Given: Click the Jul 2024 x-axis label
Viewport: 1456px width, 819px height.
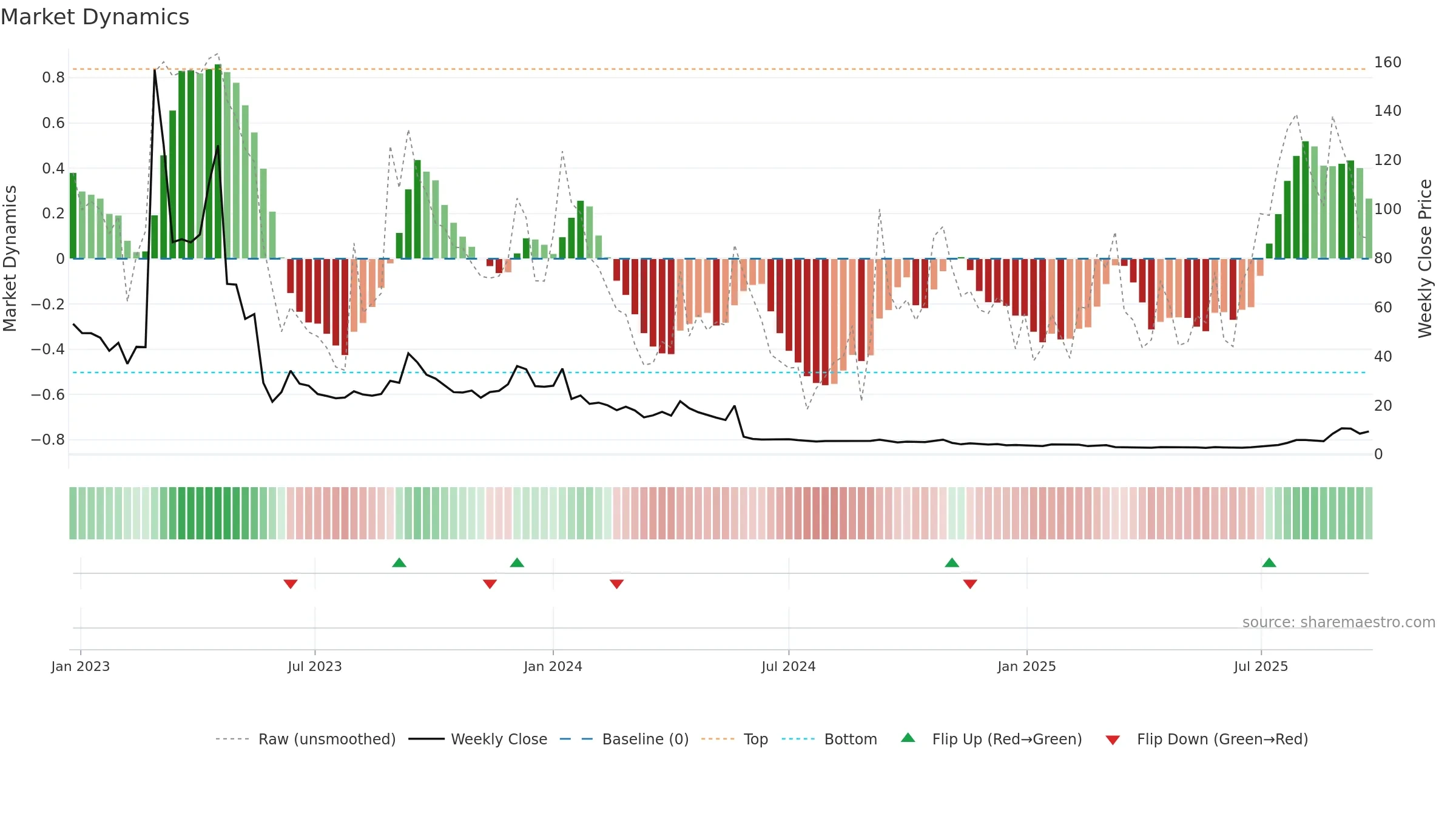Looking at the screenshot, I should pyautogui.click(x=789, y=666).
